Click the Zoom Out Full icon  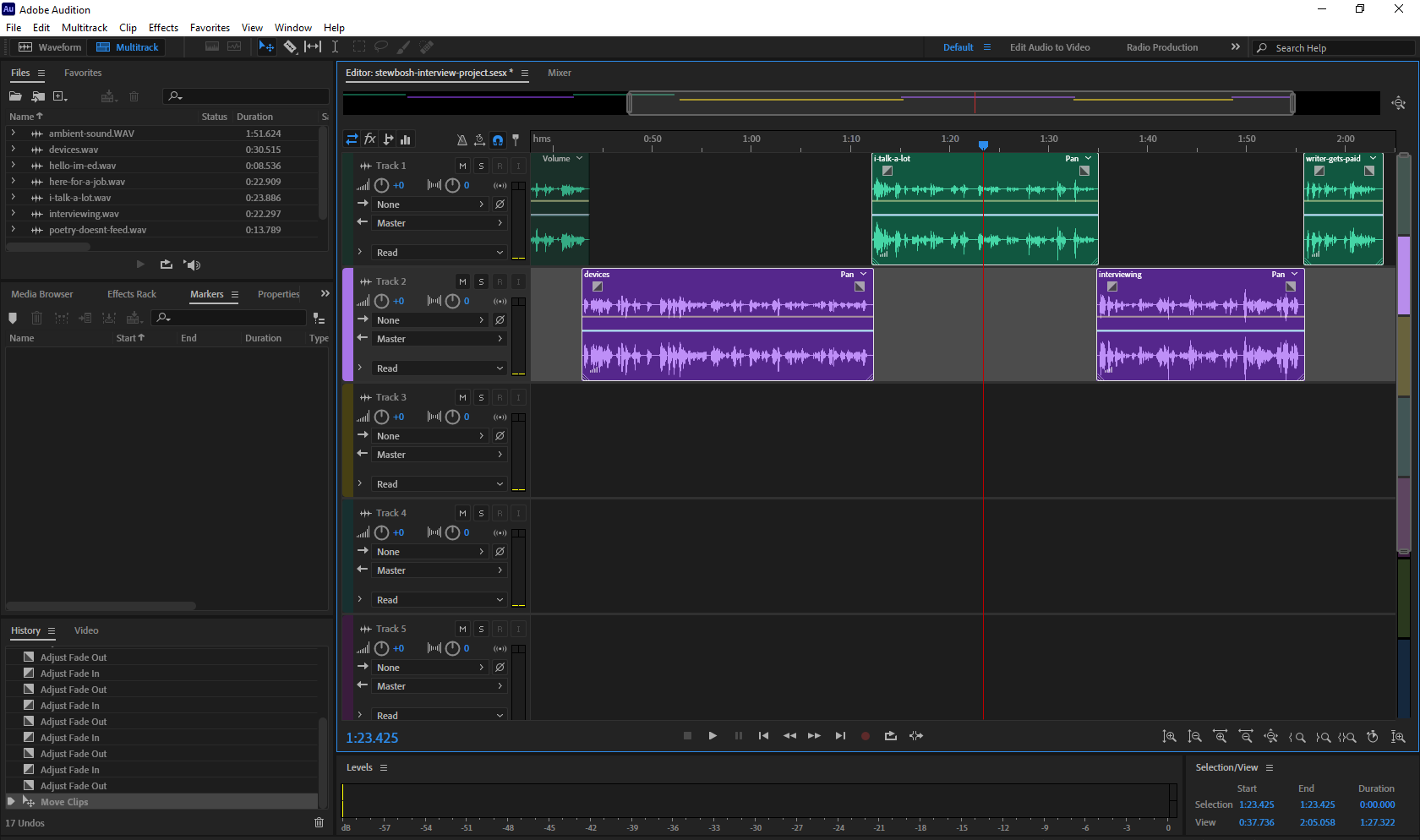pos(1271,736)
